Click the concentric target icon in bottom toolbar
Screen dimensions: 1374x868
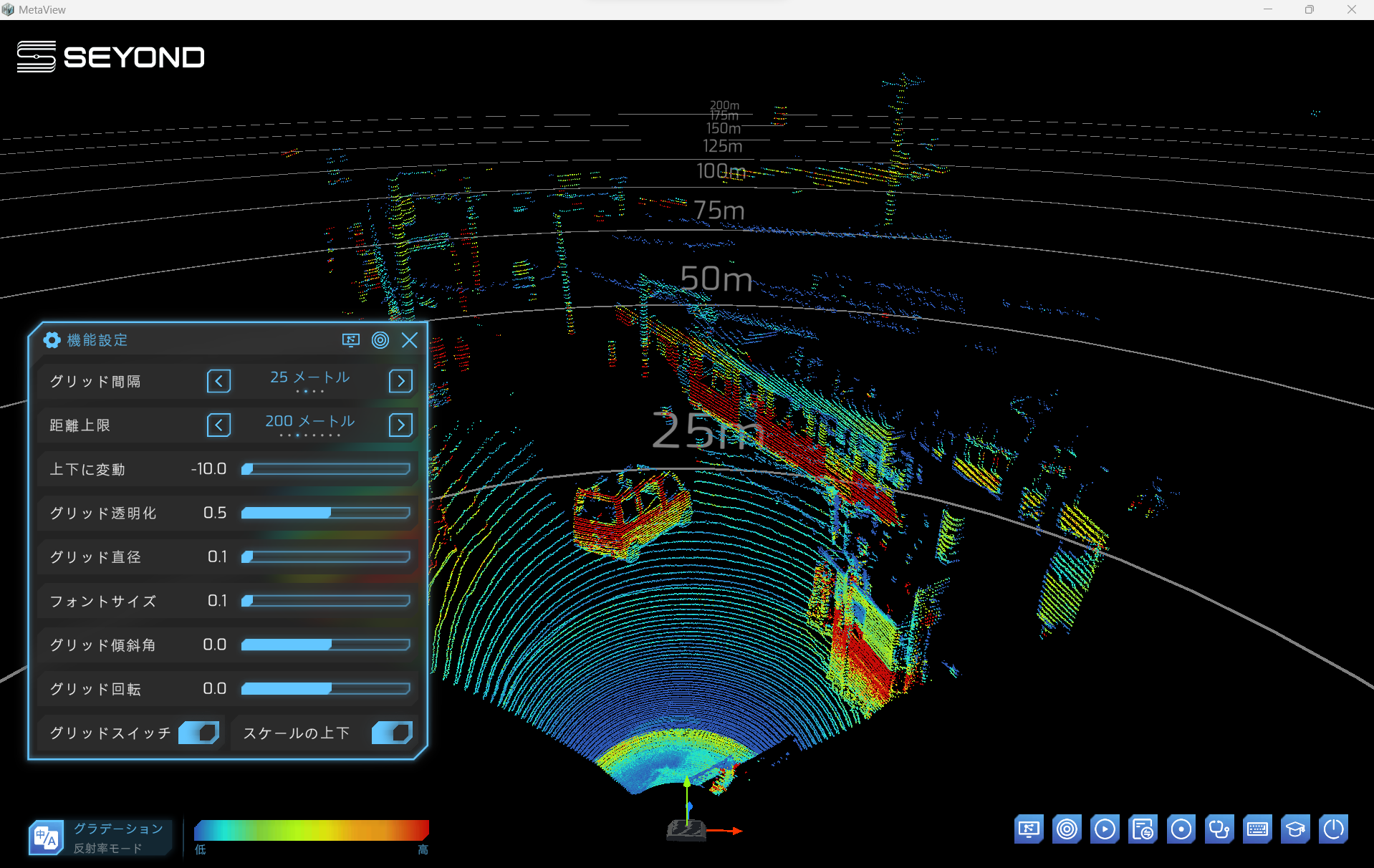click(1067, 829)
